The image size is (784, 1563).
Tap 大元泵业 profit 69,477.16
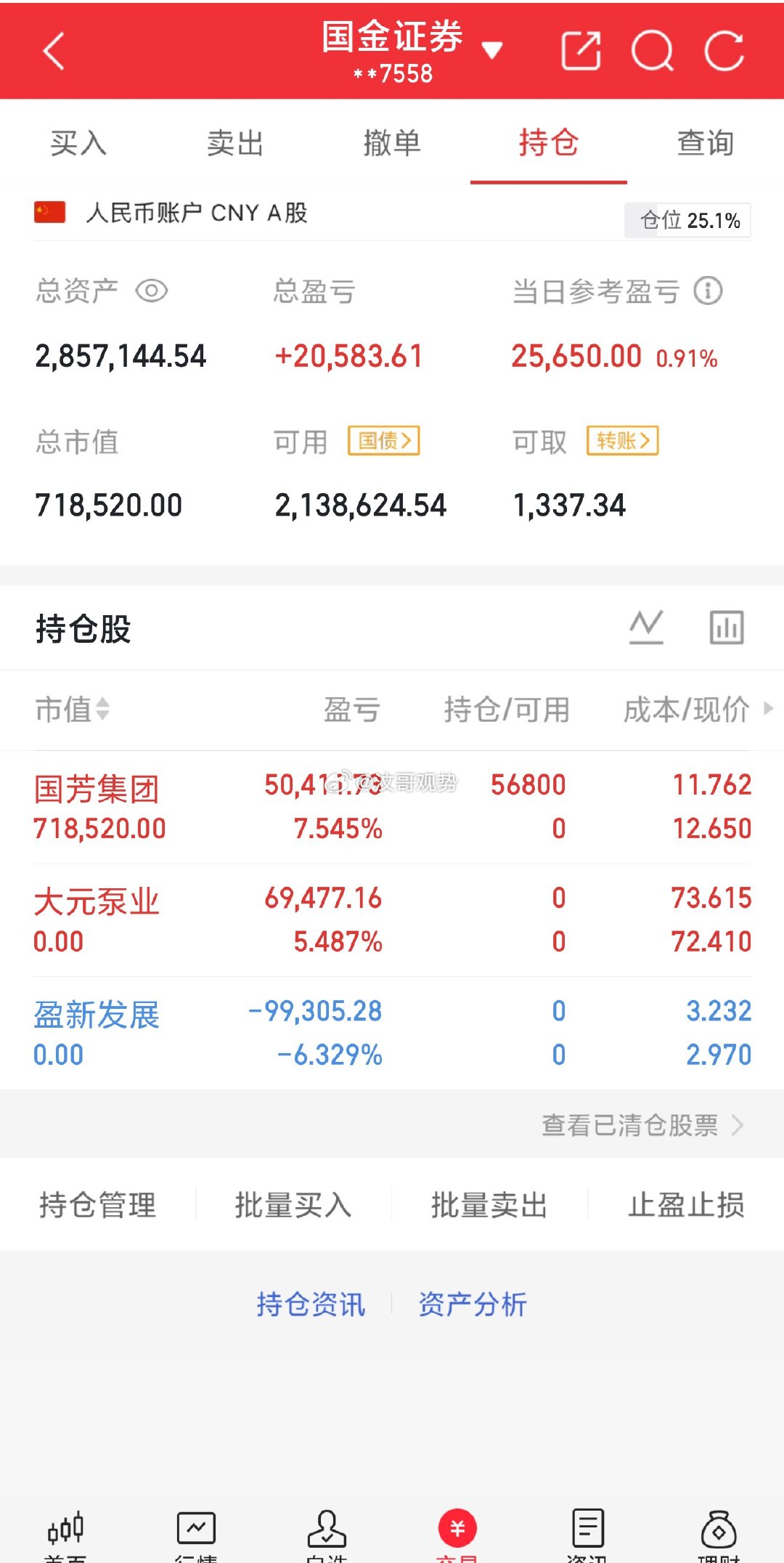pos(323,898)
